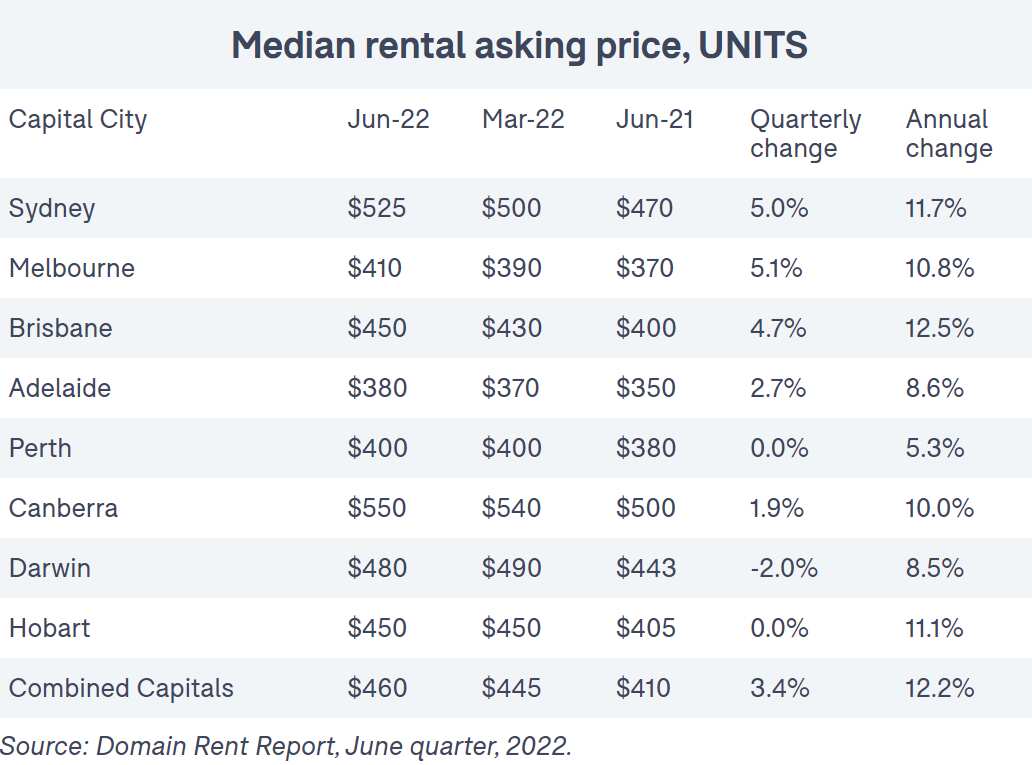
Task: Select the Annual change column header
Action: pyautogui.click(x=948, y=134)
